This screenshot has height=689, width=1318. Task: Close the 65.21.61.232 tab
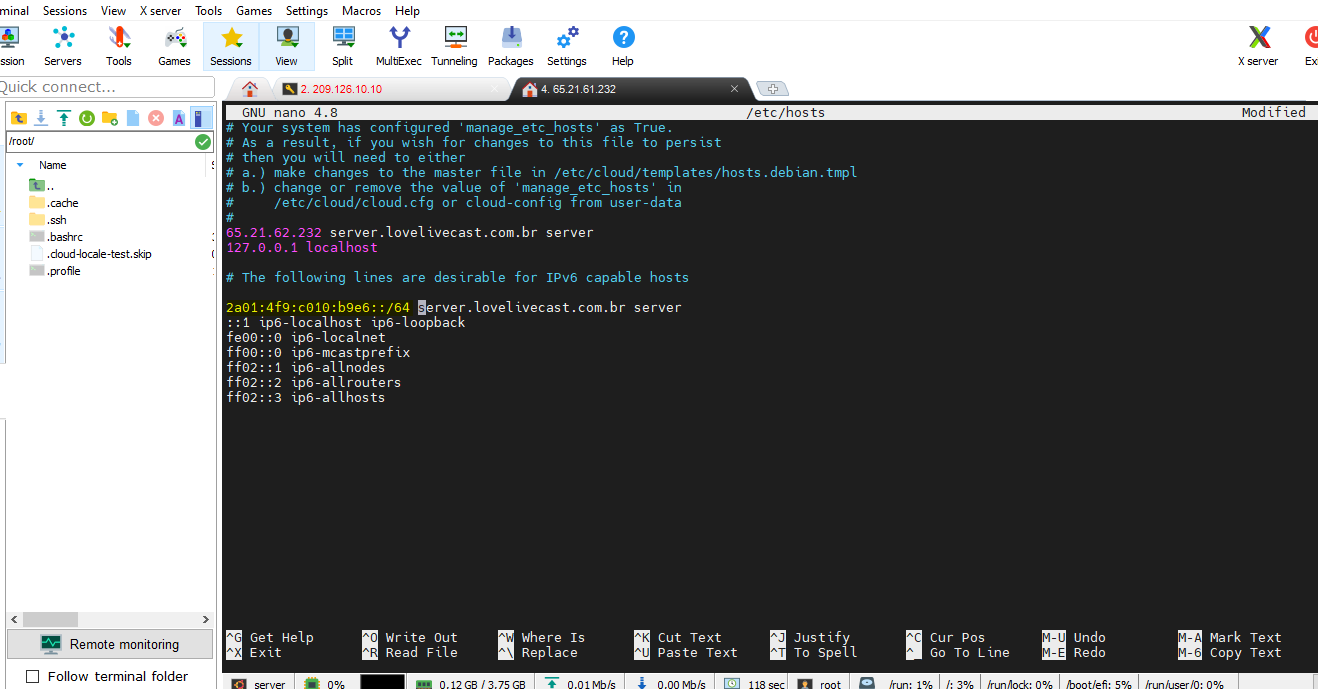coord(735,89)
